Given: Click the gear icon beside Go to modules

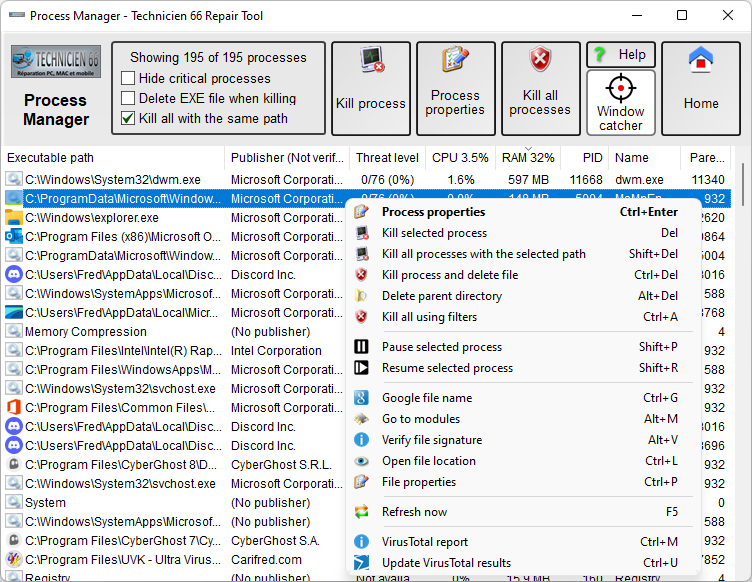Looking at the screenshot, I should point(361,419).
